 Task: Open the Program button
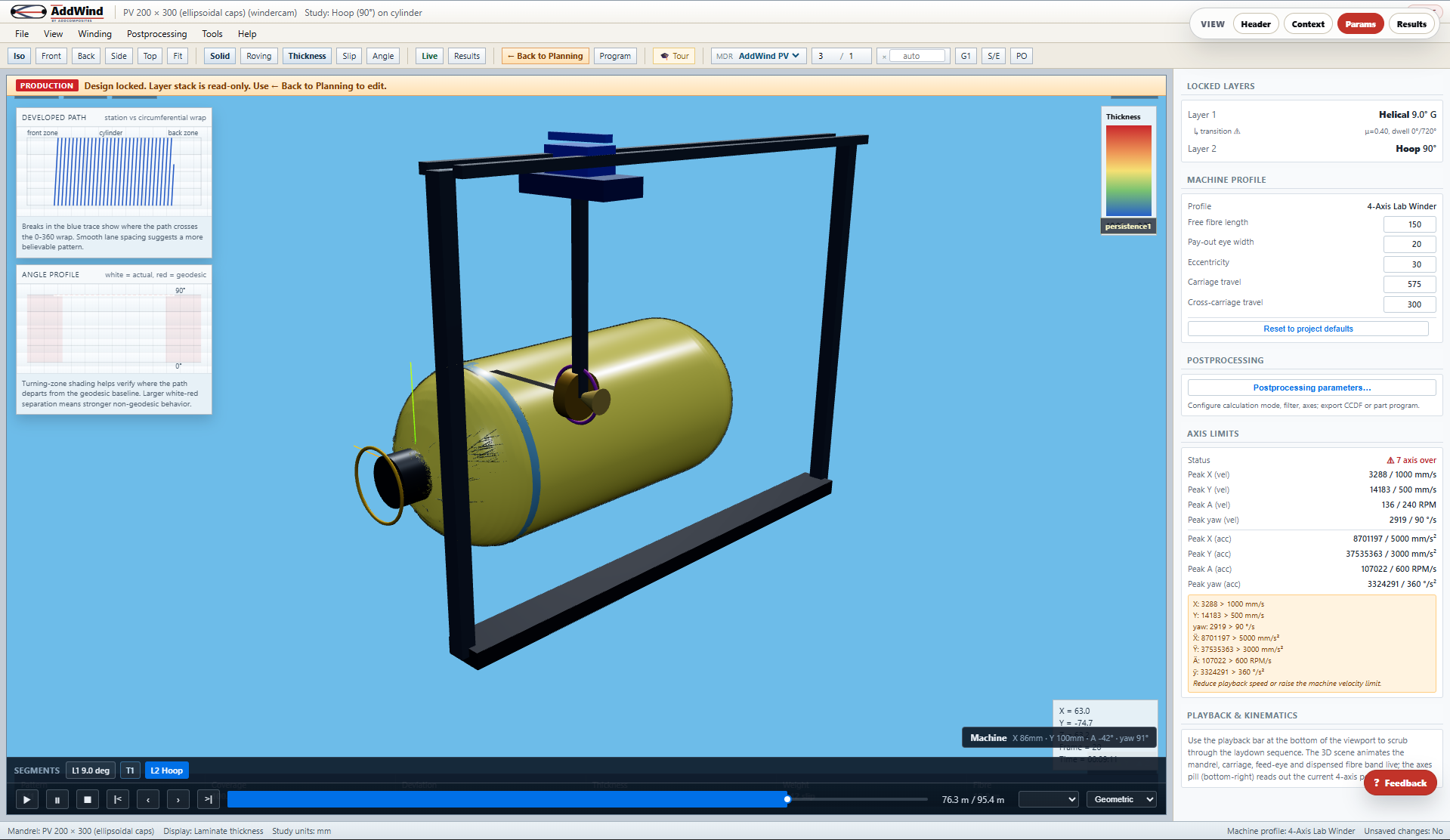[615, 56]
